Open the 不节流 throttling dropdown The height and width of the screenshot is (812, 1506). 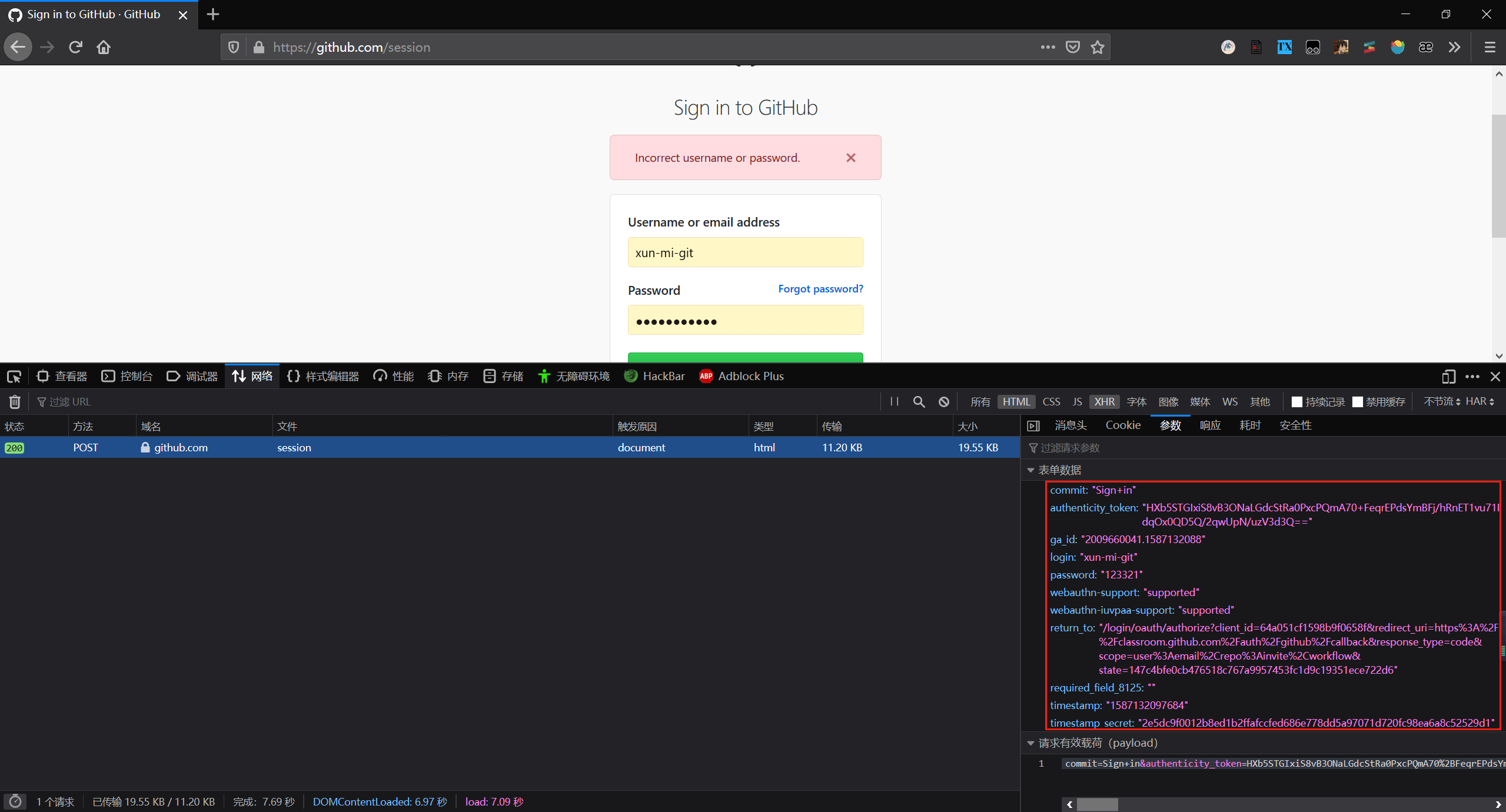tap(1441, 401)
